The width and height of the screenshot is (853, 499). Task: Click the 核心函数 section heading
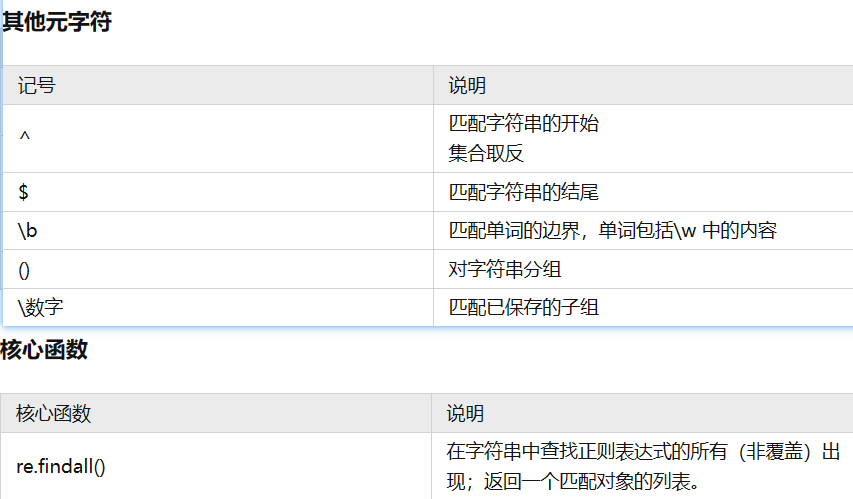pos(44,349)
